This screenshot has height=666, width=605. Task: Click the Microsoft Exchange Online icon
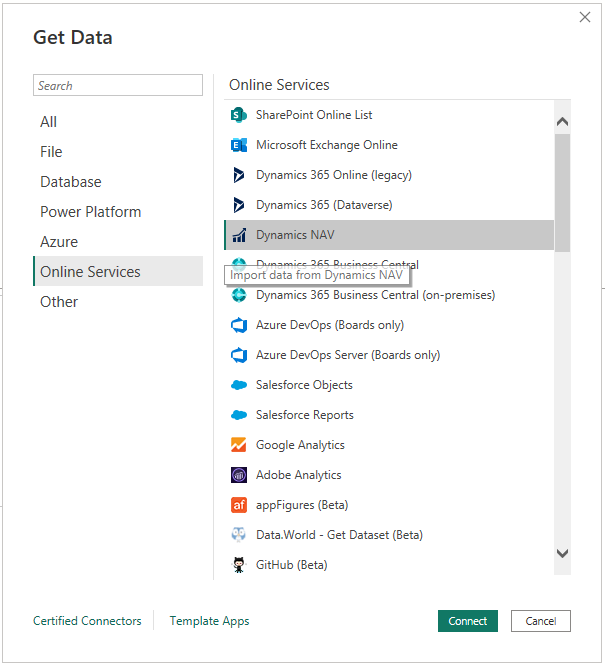tap(239, 145)
